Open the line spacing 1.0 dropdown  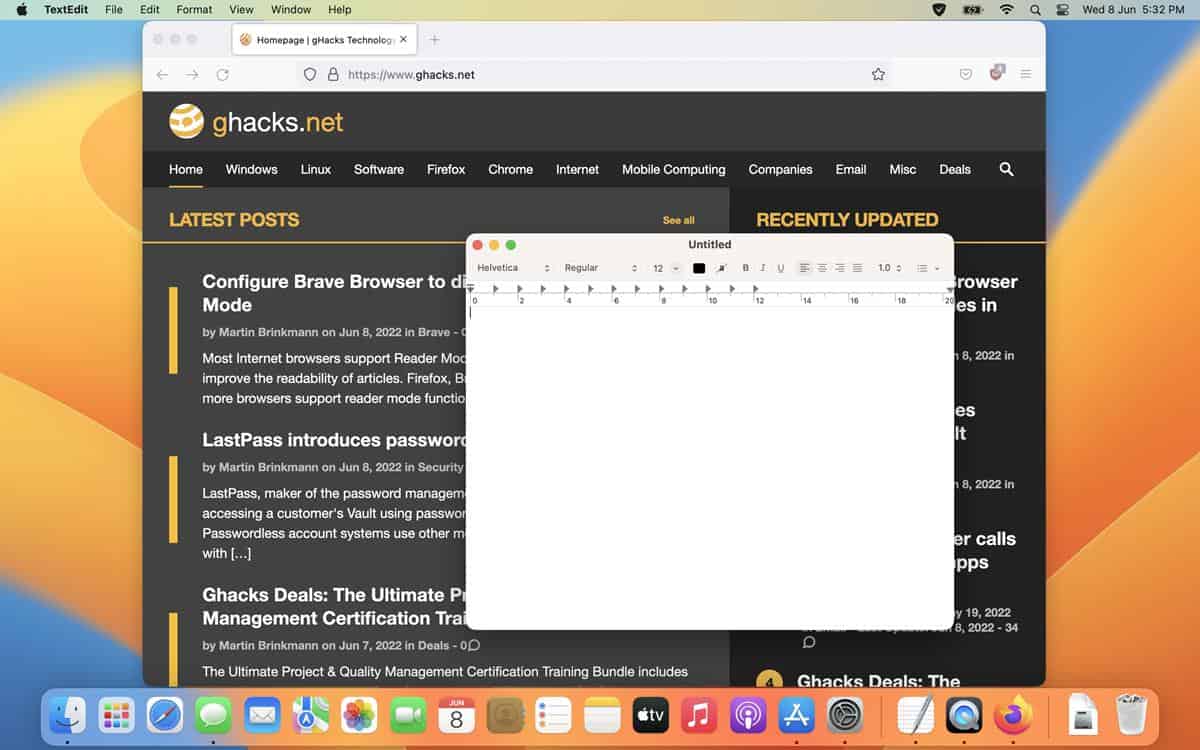pyautogui.click(x=888, y=268)
